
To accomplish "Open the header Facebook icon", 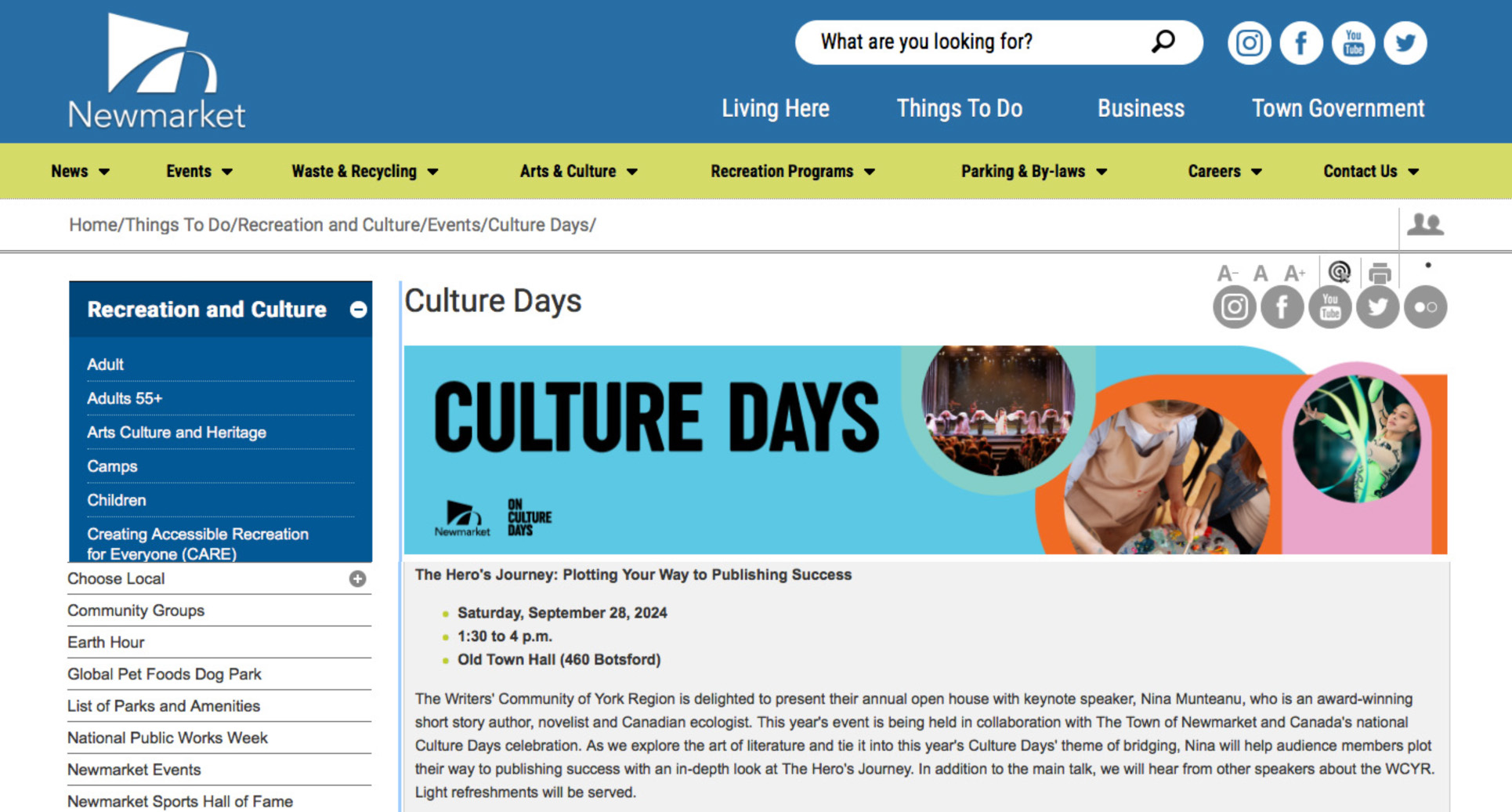I will (1300, 43).
